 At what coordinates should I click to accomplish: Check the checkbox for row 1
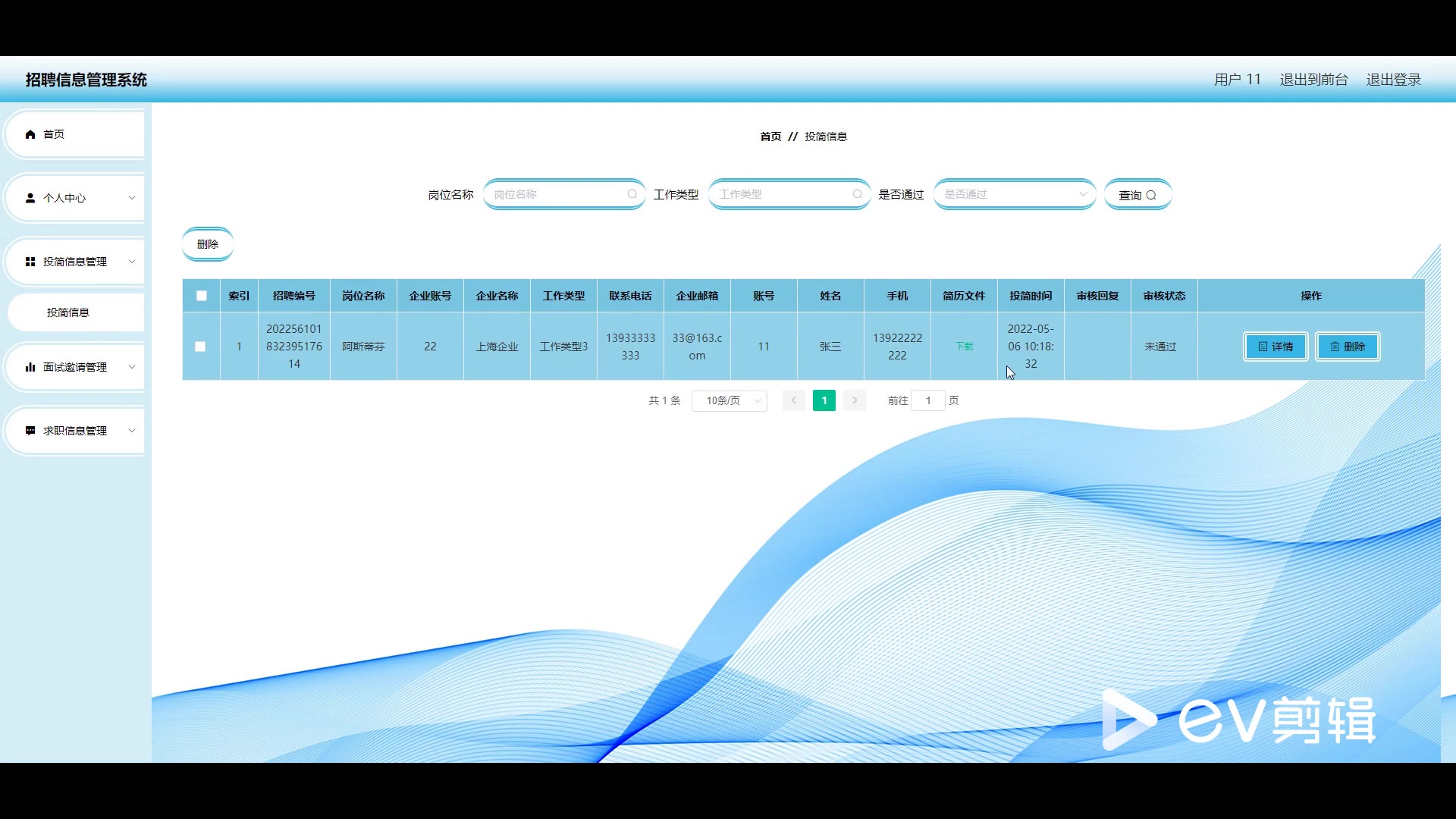(x=200, y=347)
